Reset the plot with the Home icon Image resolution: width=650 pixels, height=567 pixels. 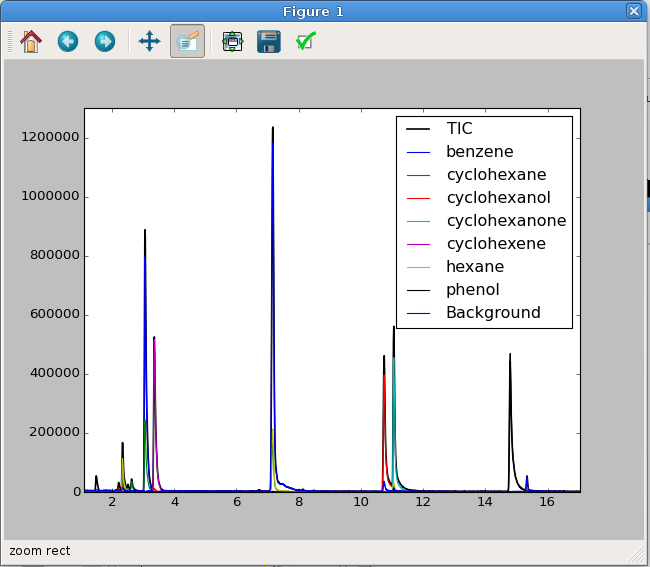click(x=31, y=41)
